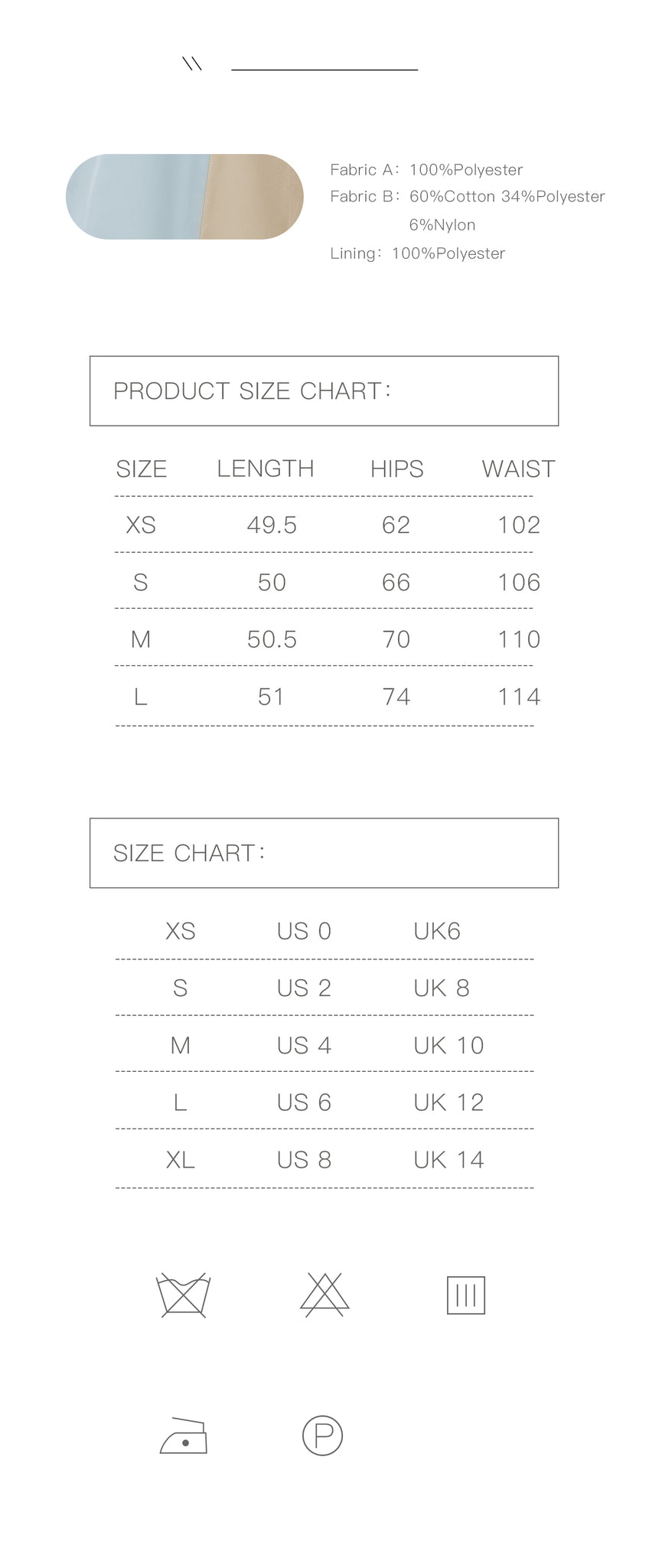Click the double slash mark at top
This screenshot has width=649, height=1568.
click(192, 64)
